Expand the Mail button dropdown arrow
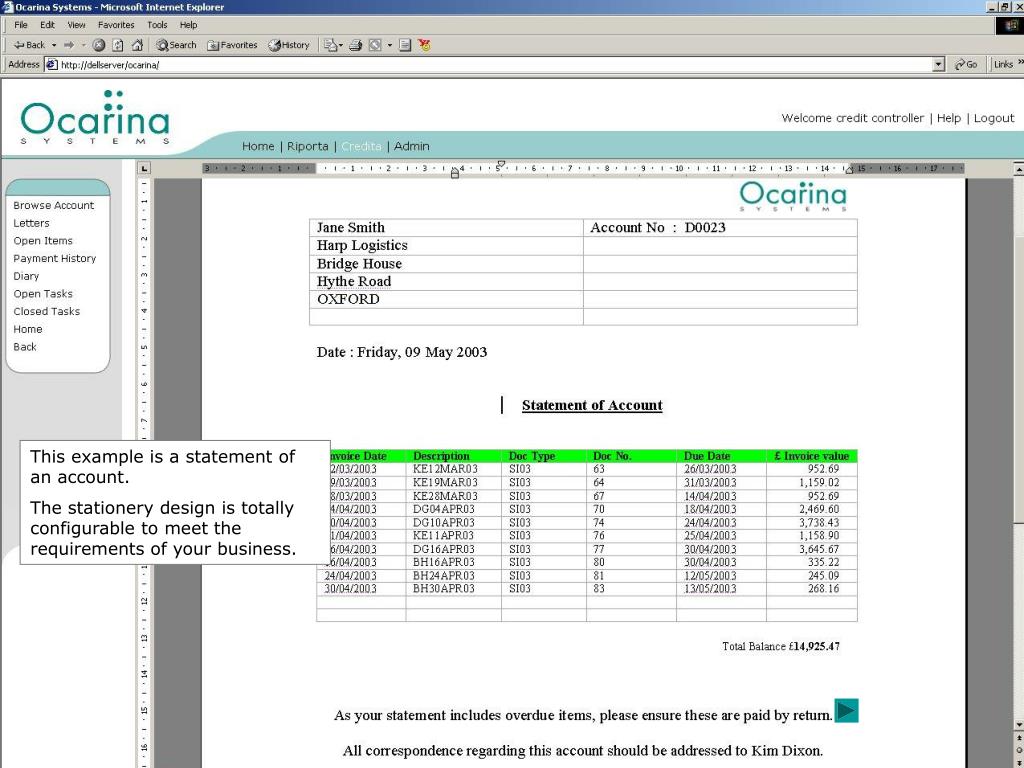This screenshot has height=768, width=1024. pyautogui.click(x=341, y=45)
